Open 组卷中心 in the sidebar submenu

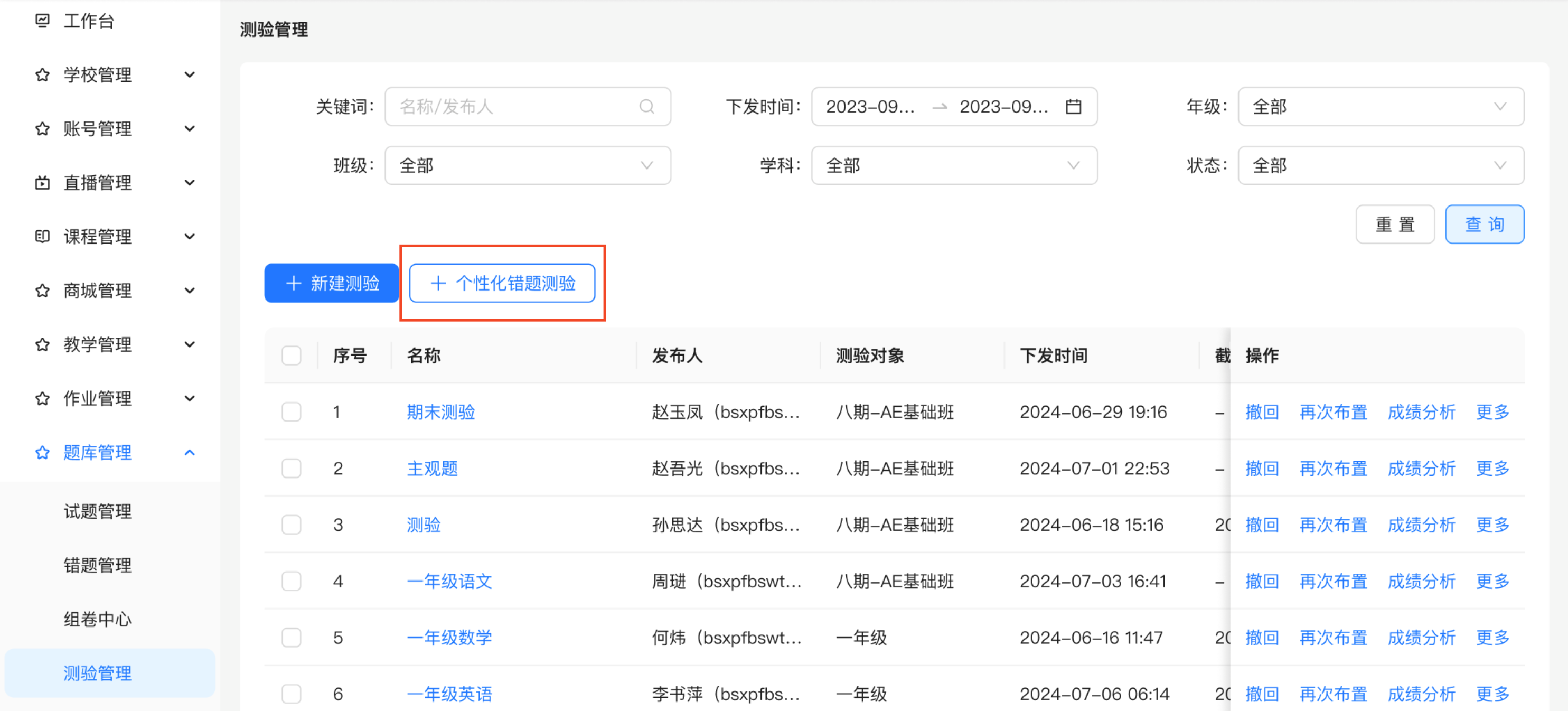point(97,619)
